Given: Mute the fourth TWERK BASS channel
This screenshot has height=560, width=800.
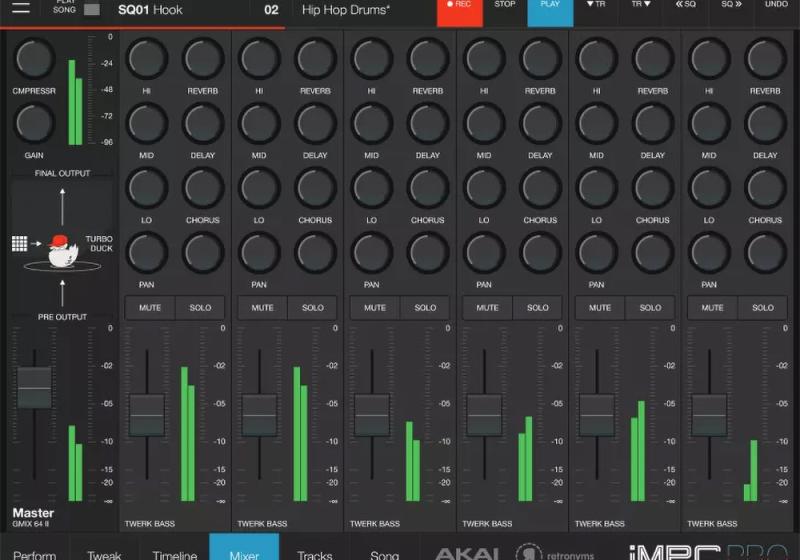Looking at the screenshot, I should (487, 308).
